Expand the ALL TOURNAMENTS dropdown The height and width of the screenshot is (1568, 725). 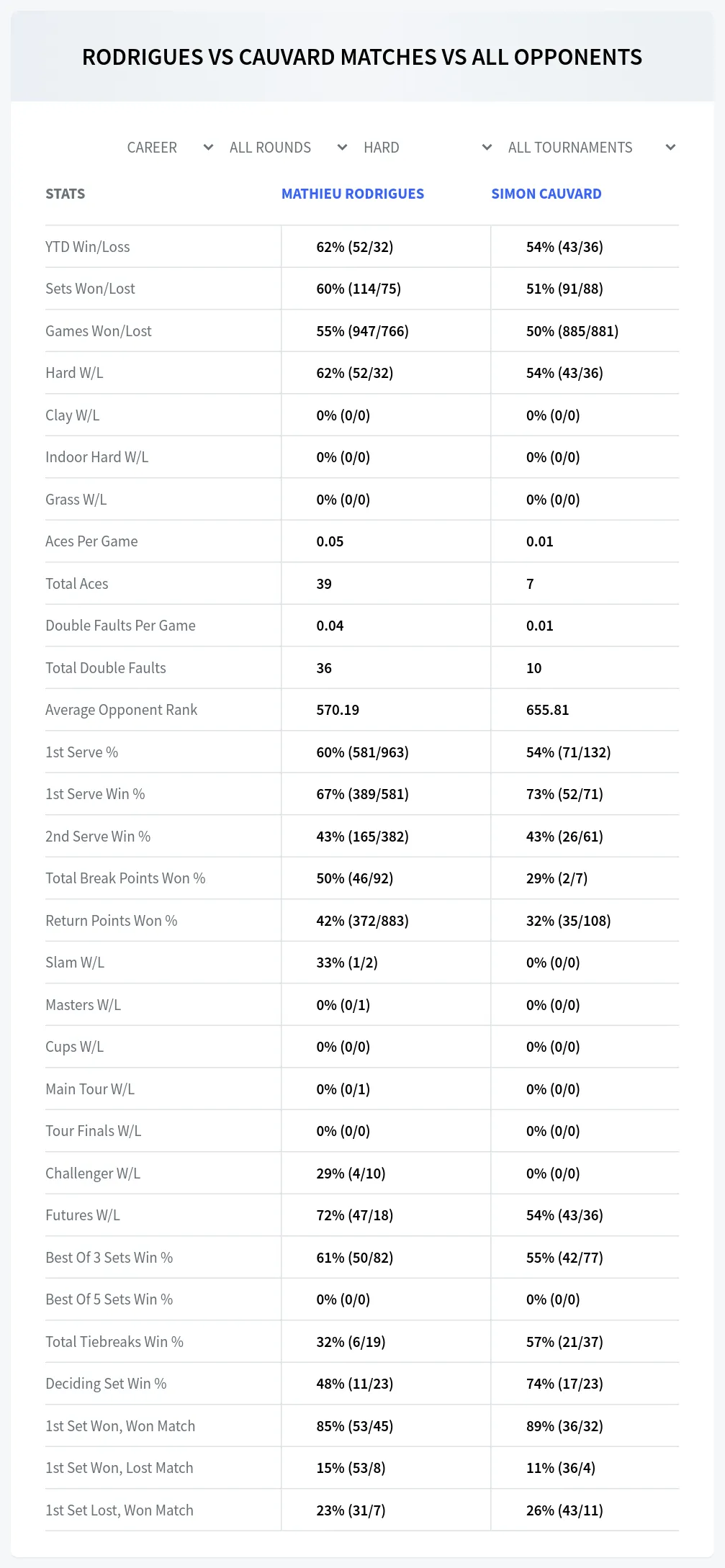[x=591, y=148]
